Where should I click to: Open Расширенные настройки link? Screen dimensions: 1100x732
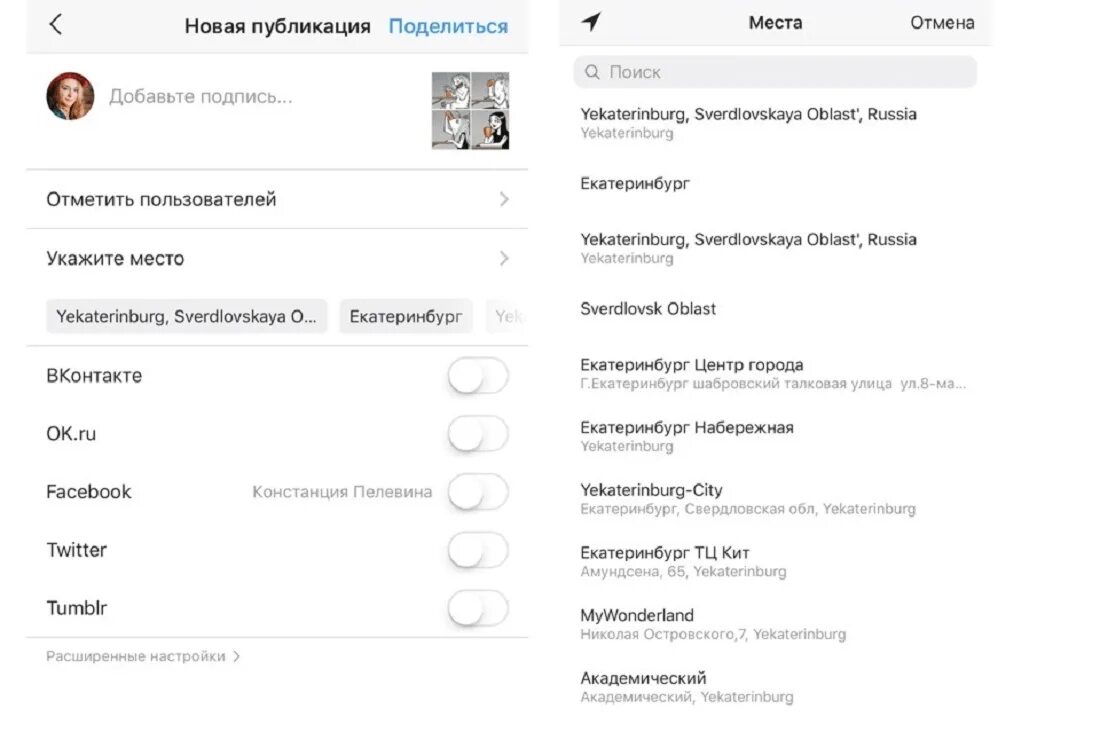(143, 657)
